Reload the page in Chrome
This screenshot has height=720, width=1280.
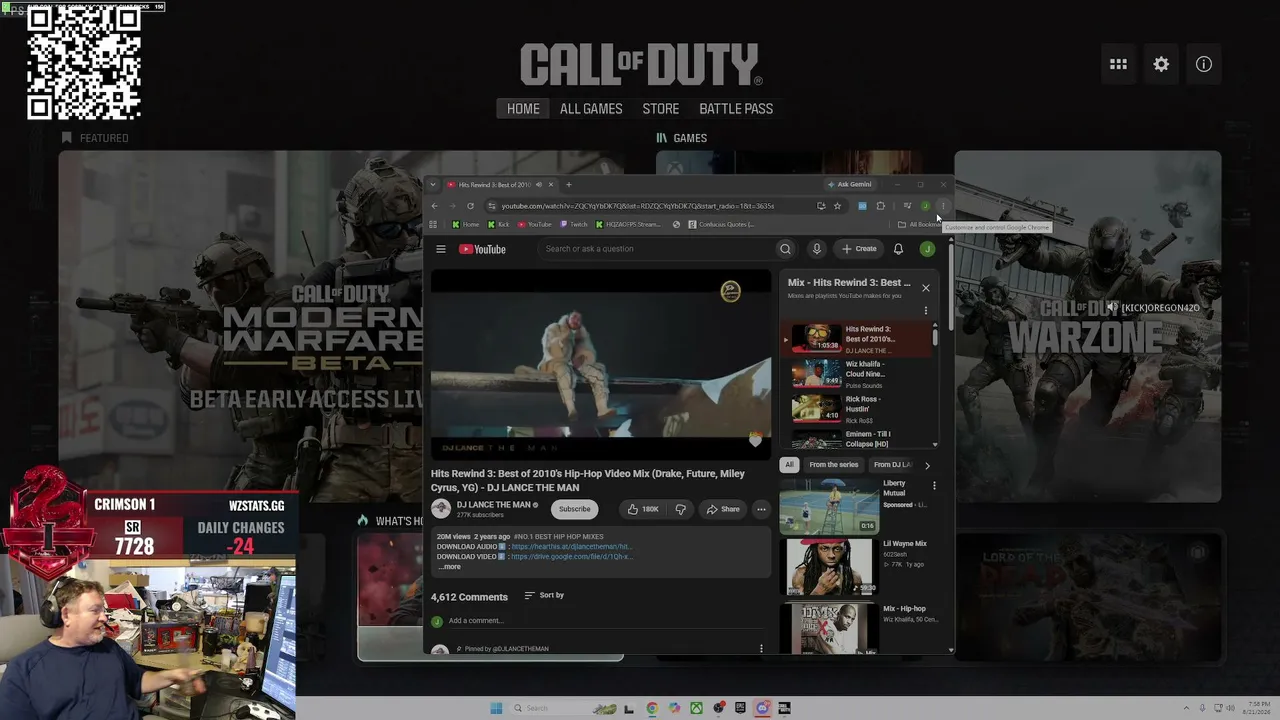pyautogui.click(x=470, y=206)
